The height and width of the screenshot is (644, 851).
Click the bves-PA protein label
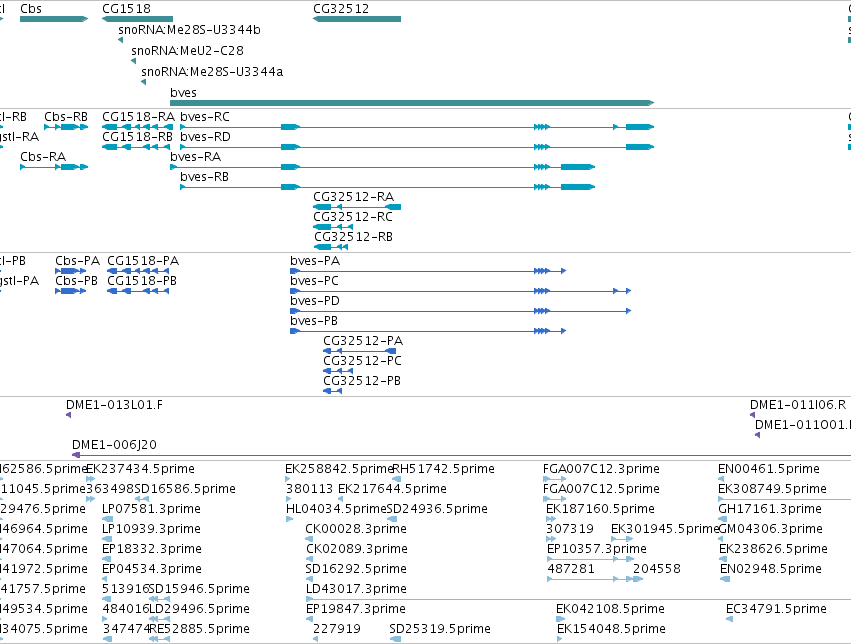click(315, 261)
